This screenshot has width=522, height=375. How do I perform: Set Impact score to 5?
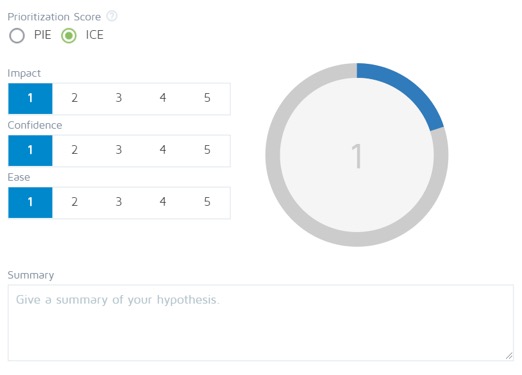point(207,99)
